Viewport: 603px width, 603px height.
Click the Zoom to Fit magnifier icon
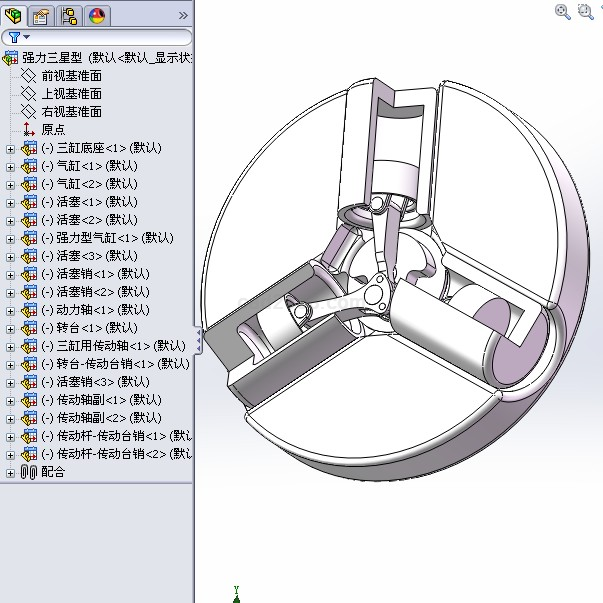tap(562, 11)
